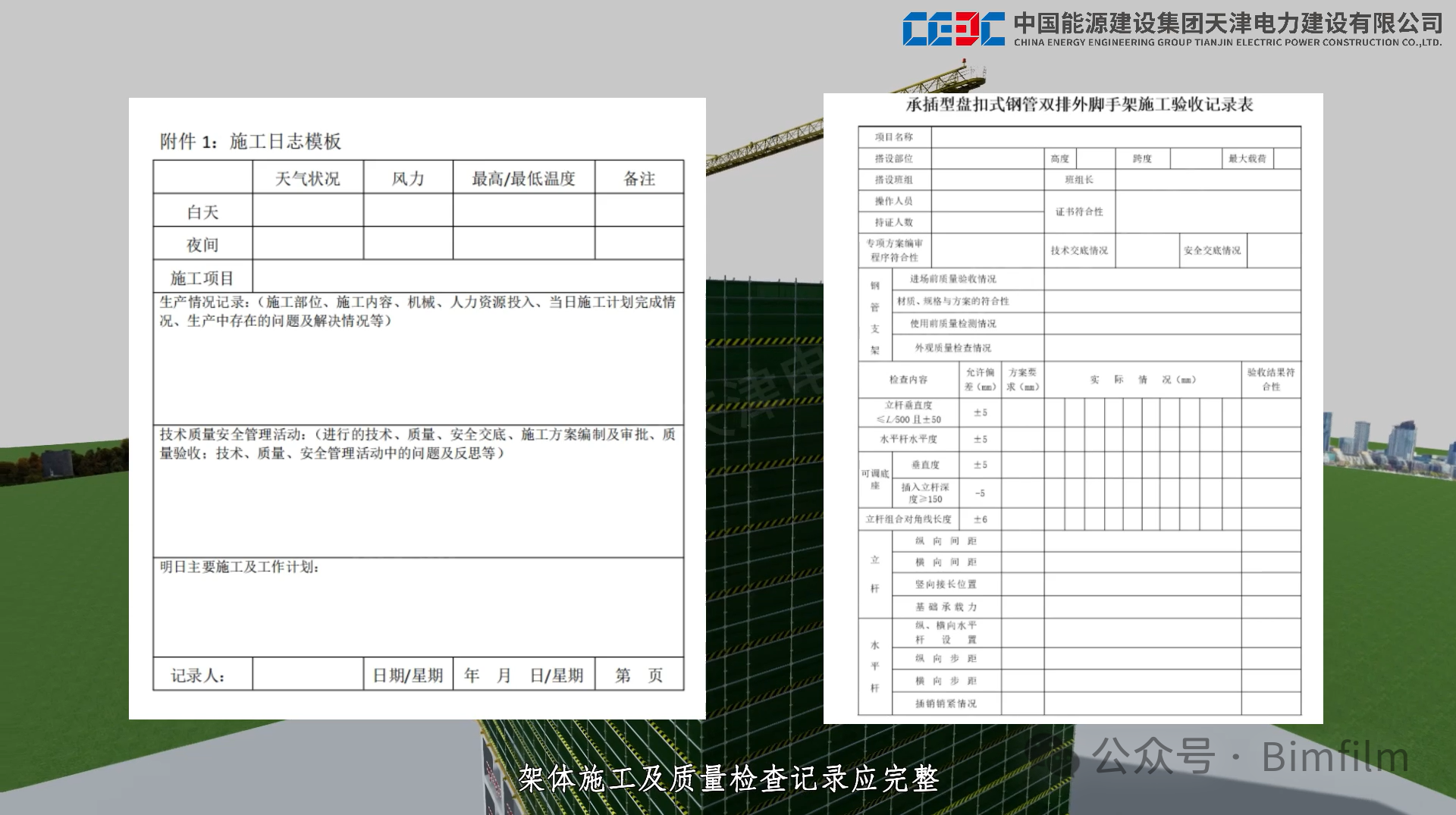Click the 证书符合性 blank cell
The height and width of the screenshot is (815, 1456).
click(1207, 212)
